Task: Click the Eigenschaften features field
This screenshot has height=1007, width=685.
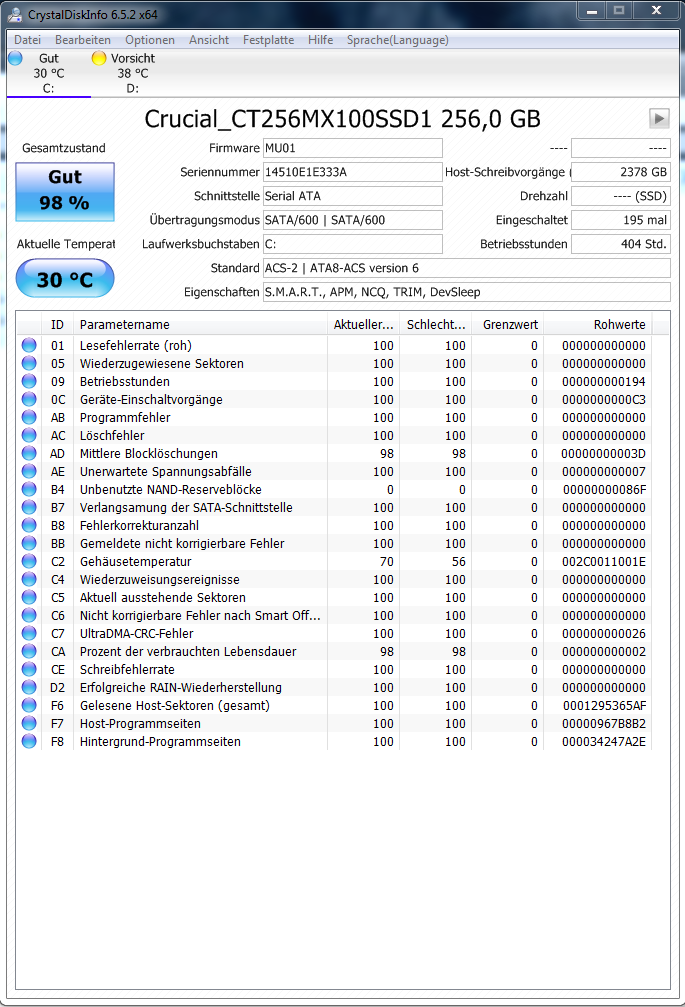Action: pyautogui.click(x=467, y=292)
